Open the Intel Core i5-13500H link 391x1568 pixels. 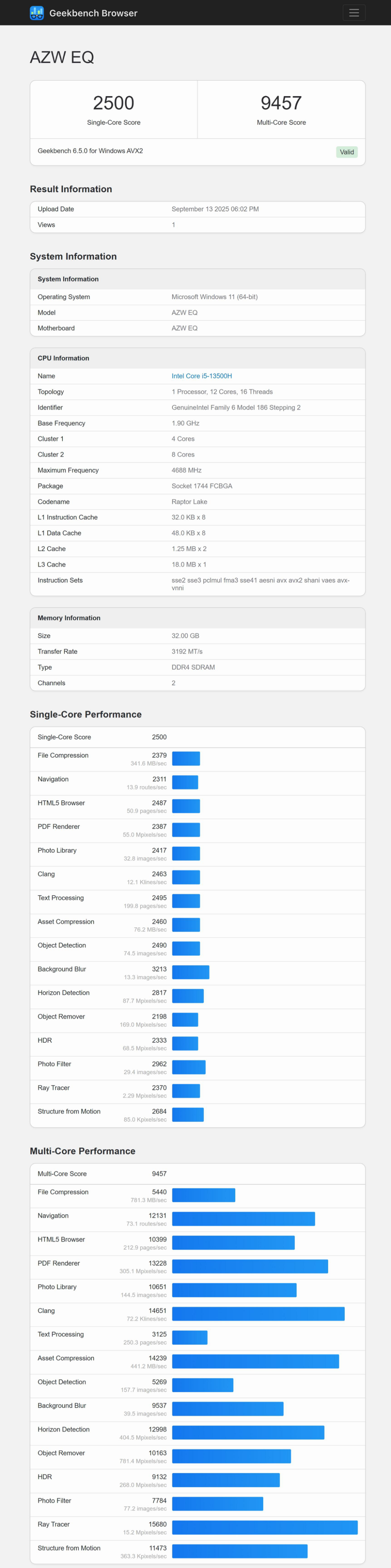tap(201, 376)
